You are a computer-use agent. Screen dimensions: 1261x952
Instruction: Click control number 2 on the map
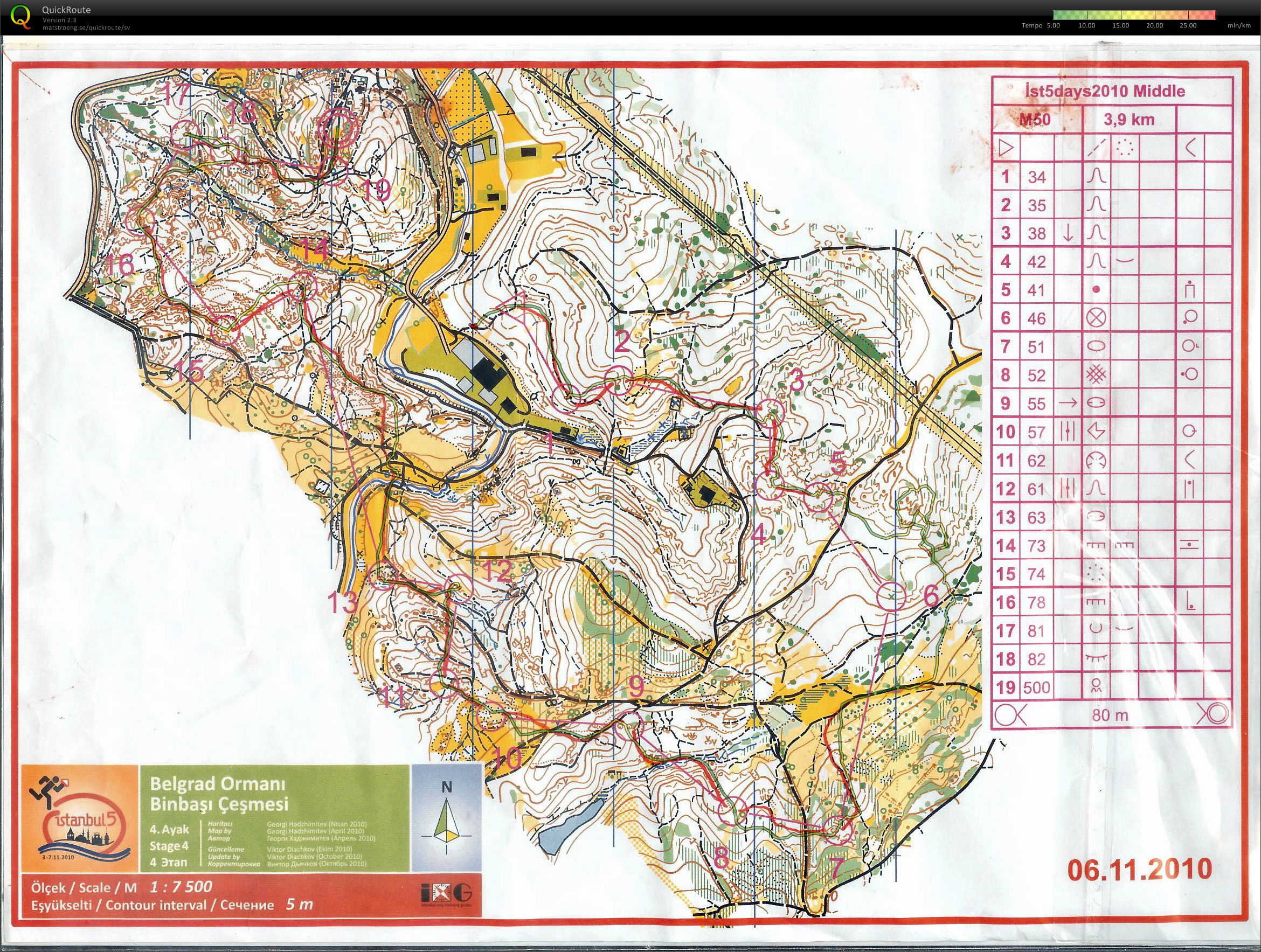(x=622, y=342)
